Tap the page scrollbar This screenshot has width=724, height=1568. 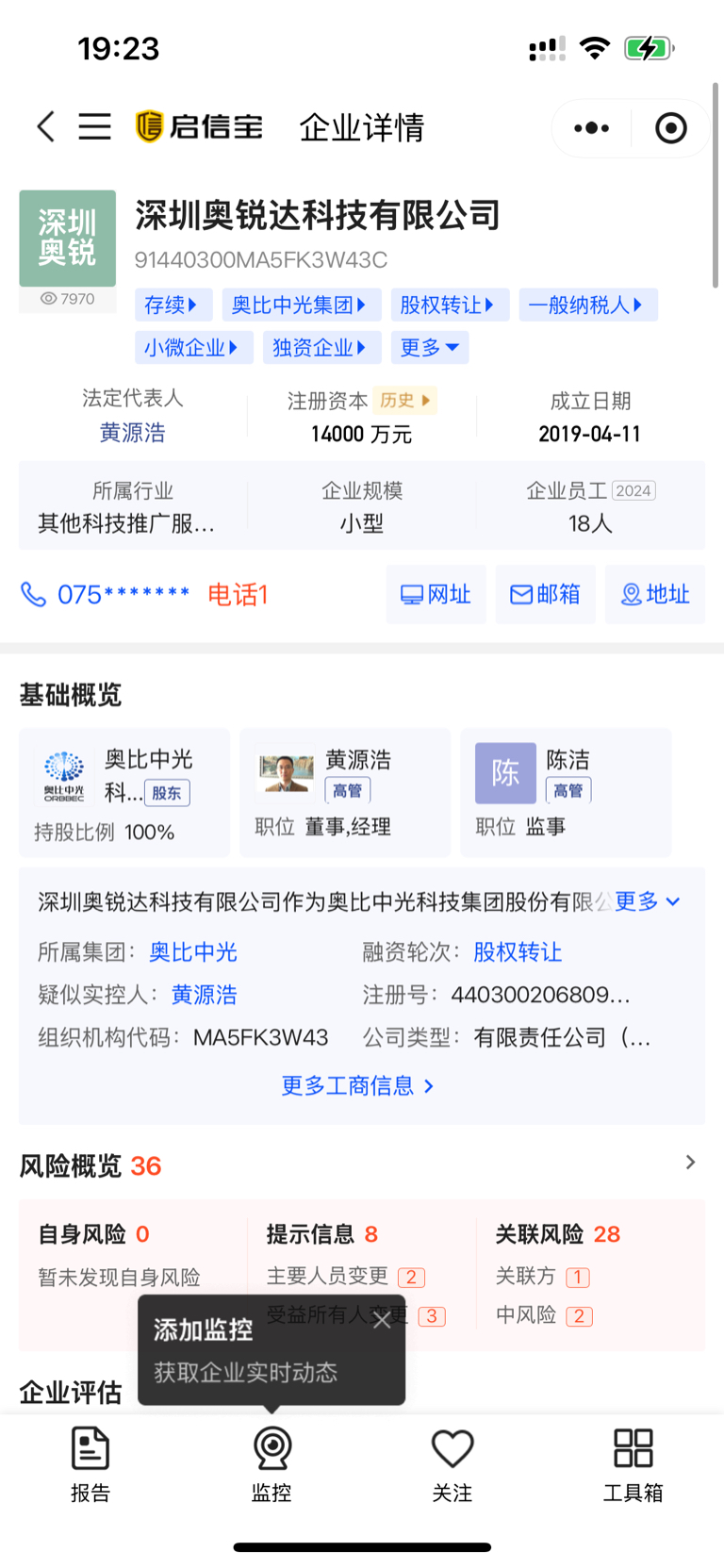click(x=716, y=185)
